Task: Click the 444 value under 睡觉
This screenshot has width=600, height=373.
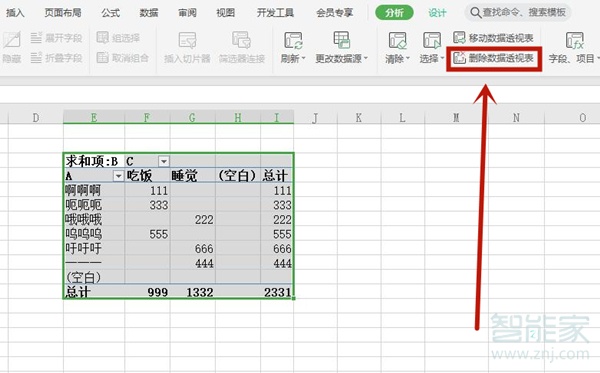Action: (x=192, y=263)
